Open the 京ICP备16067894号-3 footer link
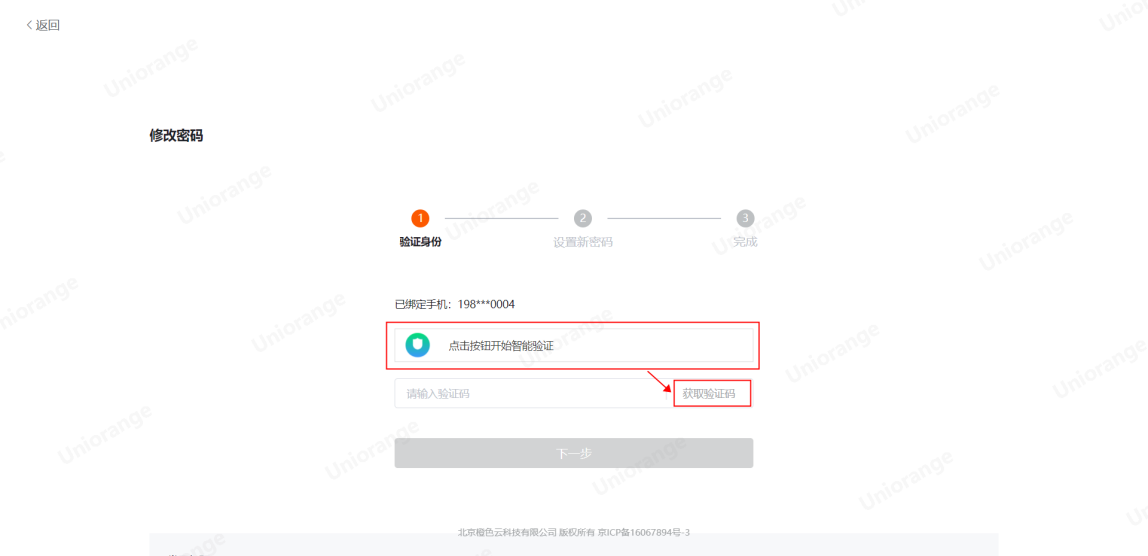Viewport: 1148px width, 556px height. pyautogui.click(x=644, y=533)
